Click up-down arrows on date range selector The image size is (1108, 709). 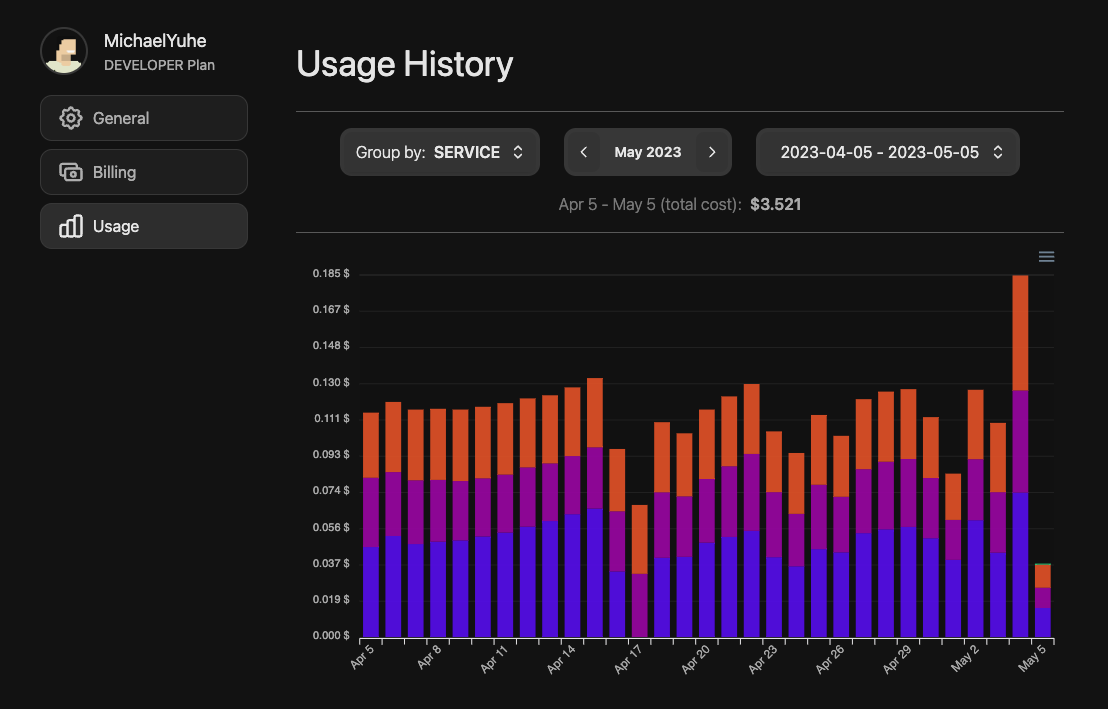[x=997, y=152]
